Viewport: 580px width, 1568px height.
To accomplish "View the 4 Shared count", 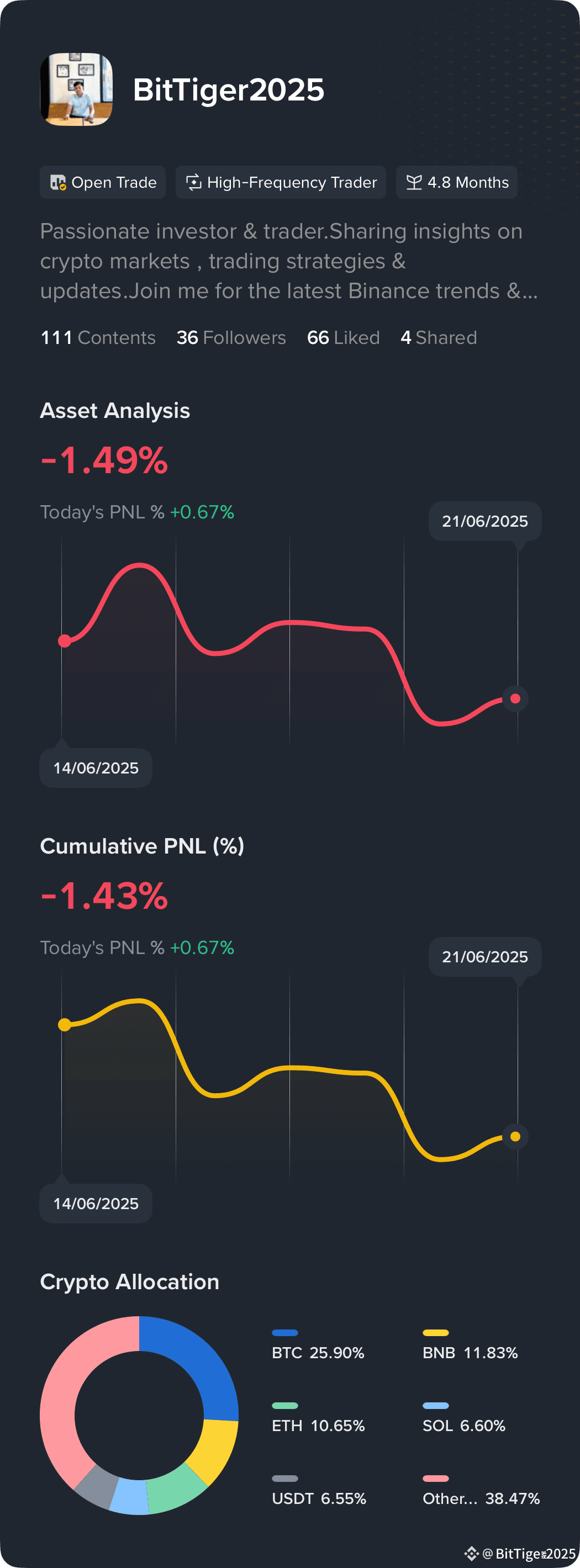I will pos(439,338).
